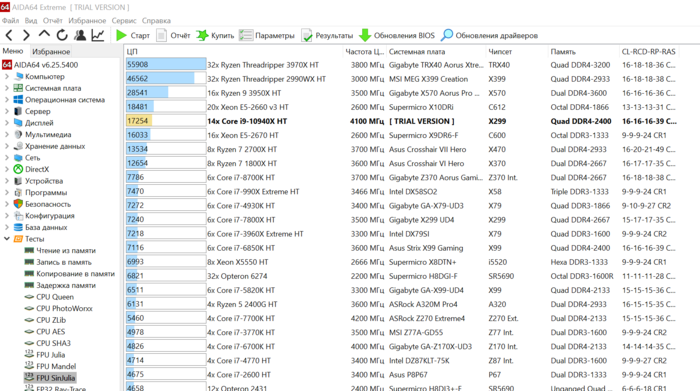The width and height of the screenshot is (700, 391).
Task: Select the CPU AES test
Action: 50,332
